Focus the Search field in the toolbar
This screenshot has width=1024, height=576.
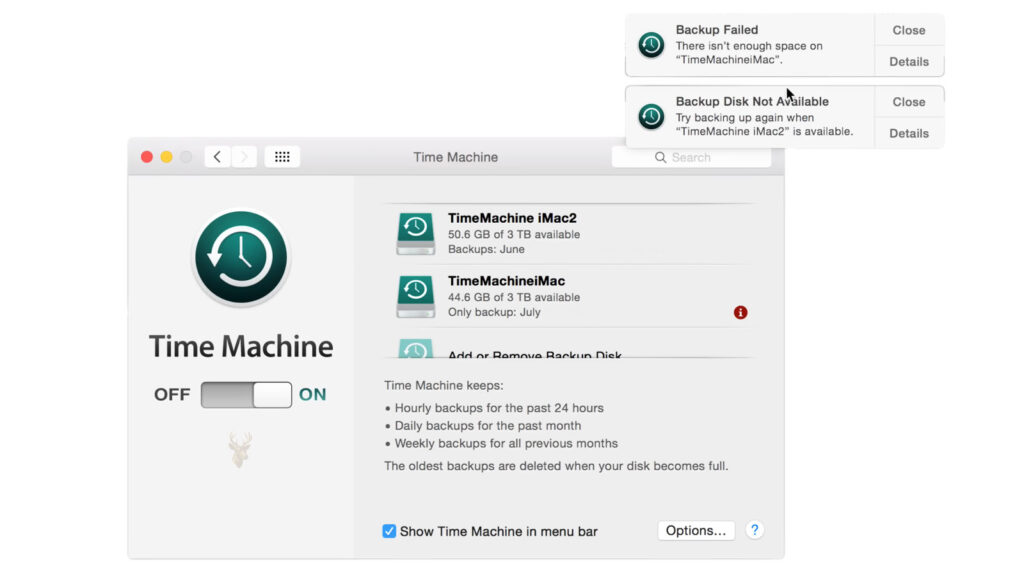click(692, 157)
